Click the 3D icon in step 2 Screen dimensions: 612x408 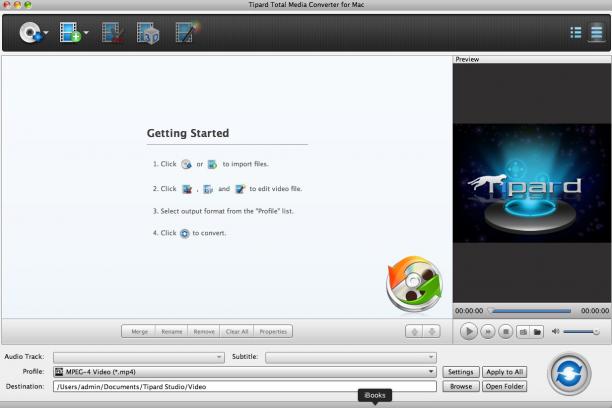tap(208, 189)
